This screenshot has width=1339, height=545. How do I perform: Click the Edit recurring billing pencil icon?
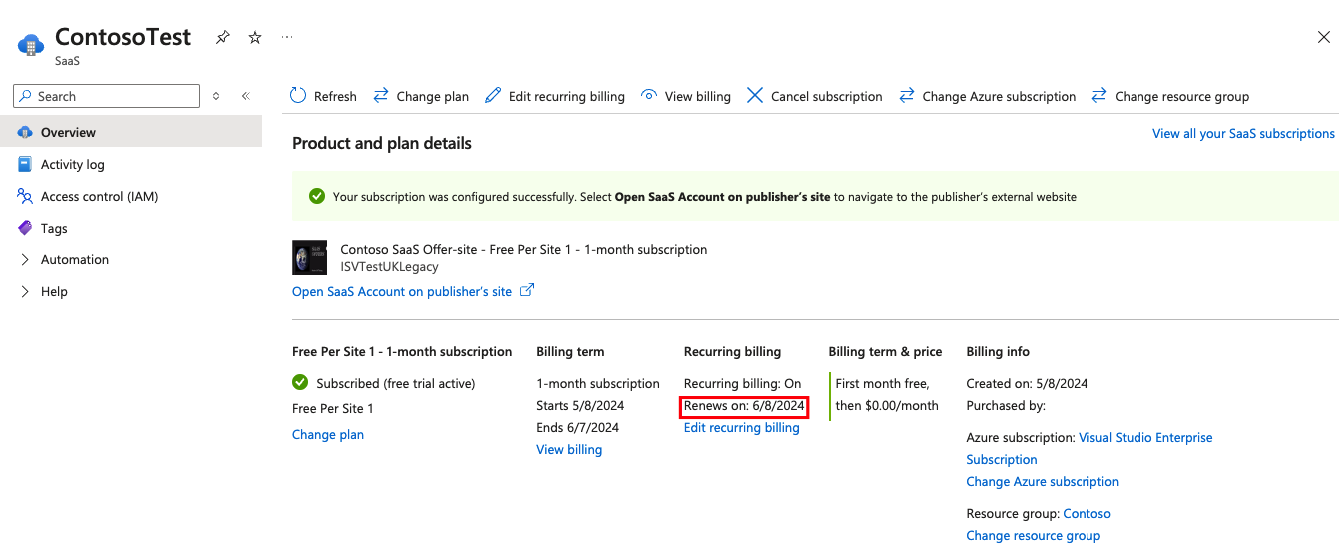493,96
